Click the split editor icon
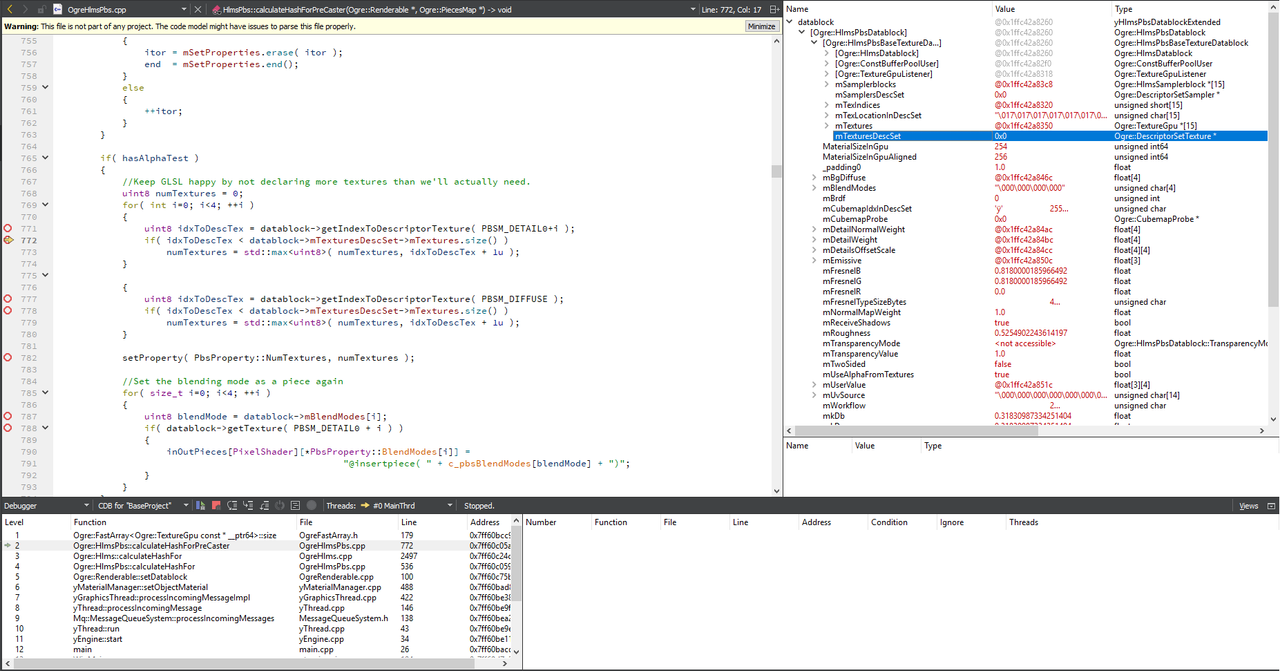1280x671 pixels. pyautogui.click(x=773, y=9)
